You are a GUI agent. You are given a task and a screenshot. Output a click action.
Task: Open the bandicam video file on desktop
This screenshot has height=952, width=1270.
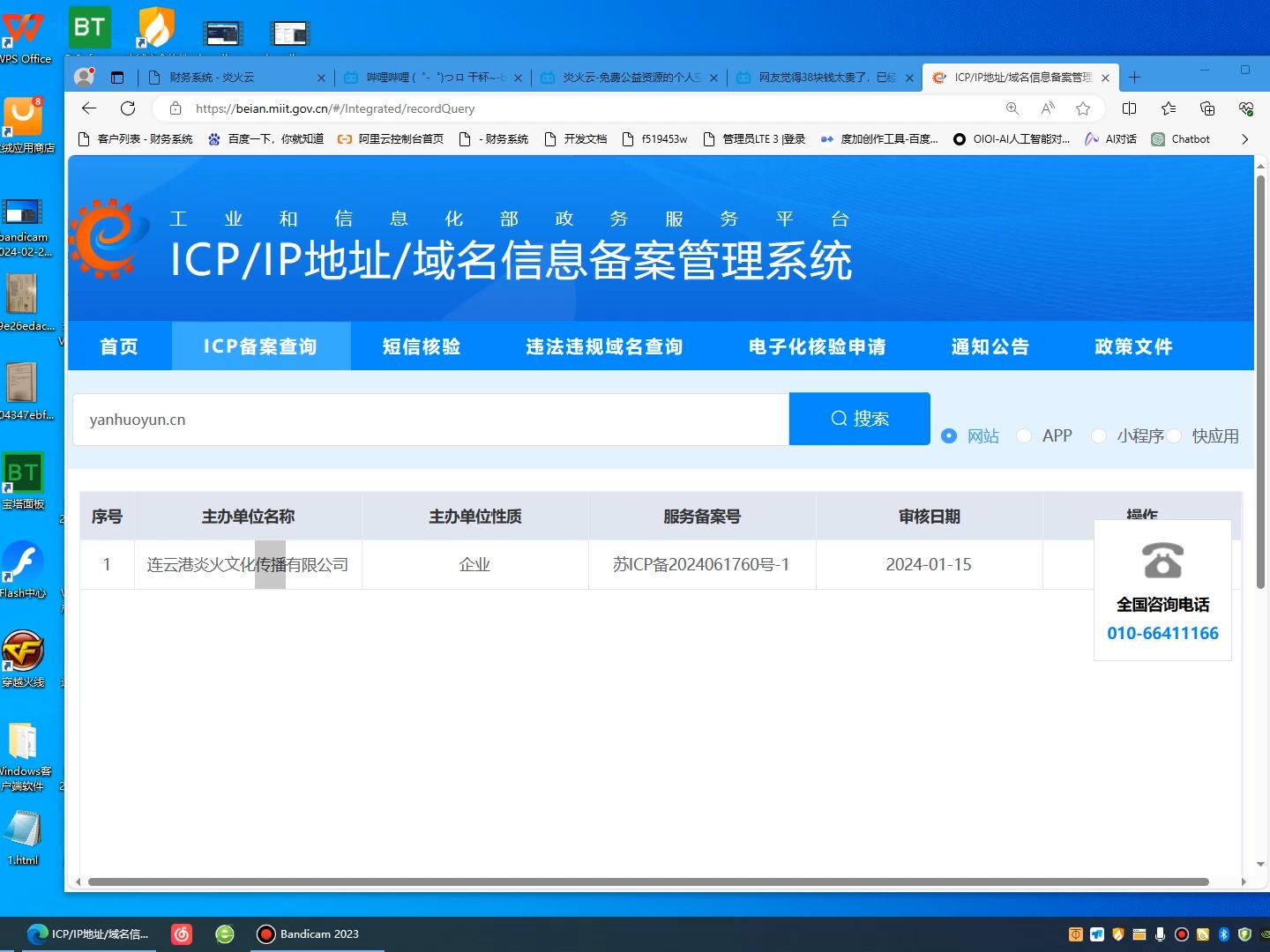point(23,227)
